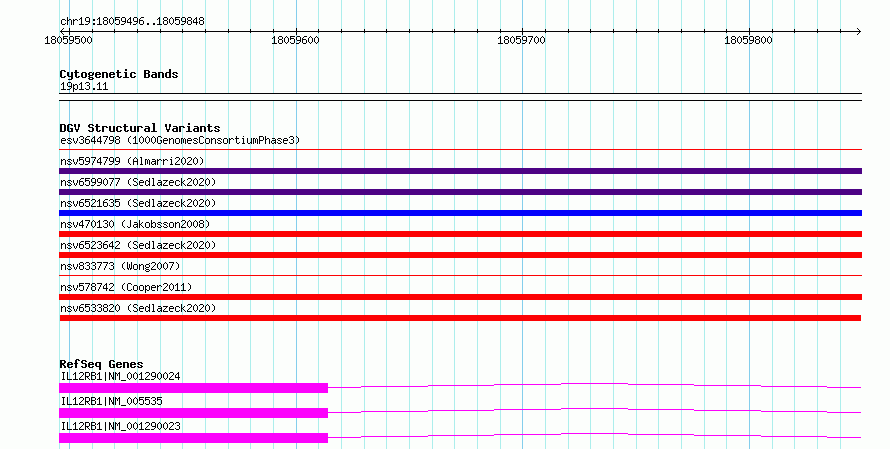Viewport: 890px width, 449px height.
Task: Select the Cytogenetic Bands track title
Action: click(x=119, y=74)
